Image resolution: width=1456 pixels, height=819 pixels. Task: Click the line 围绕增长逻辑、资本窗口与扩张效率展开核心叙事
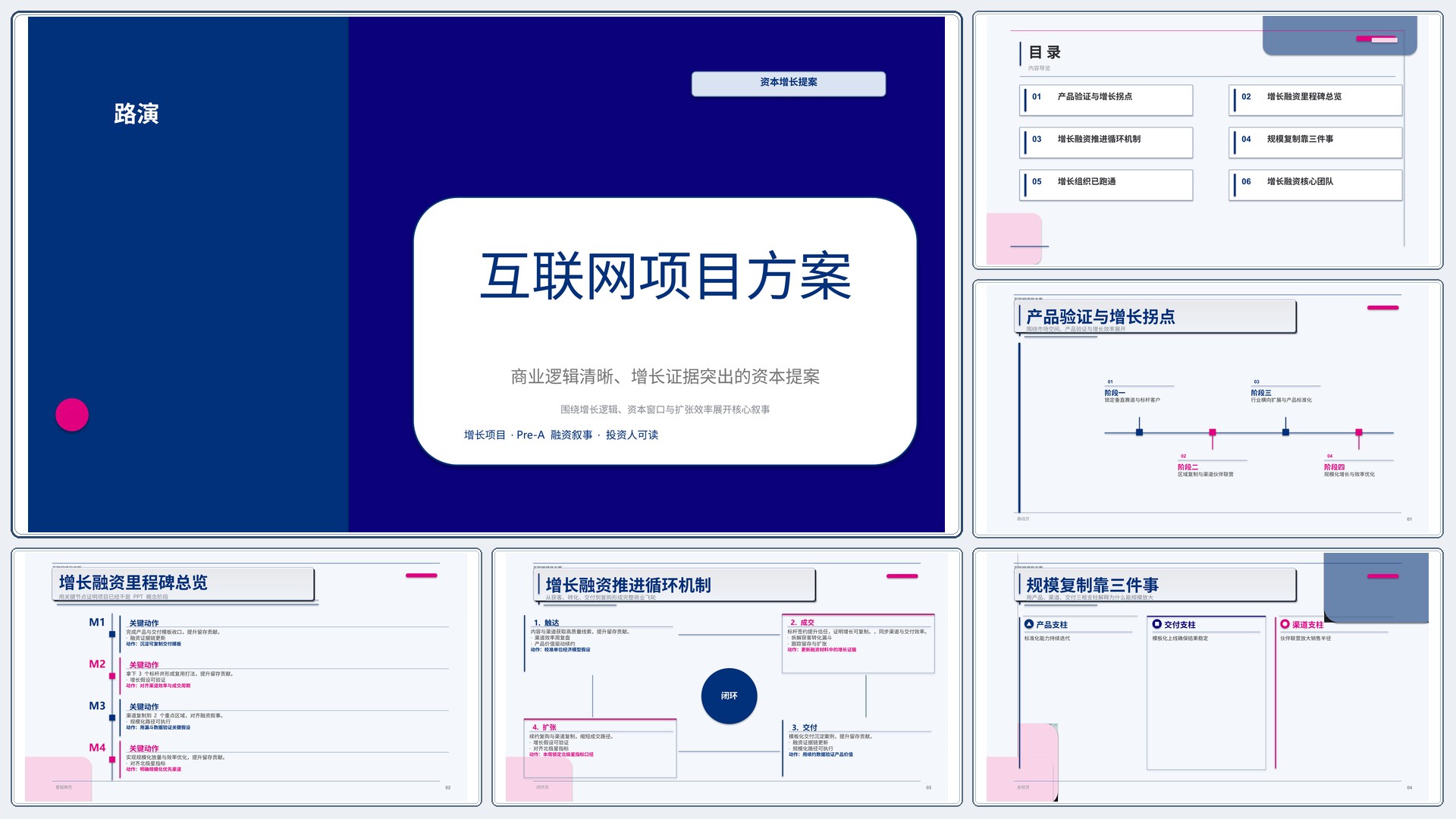tap(665, 409)
